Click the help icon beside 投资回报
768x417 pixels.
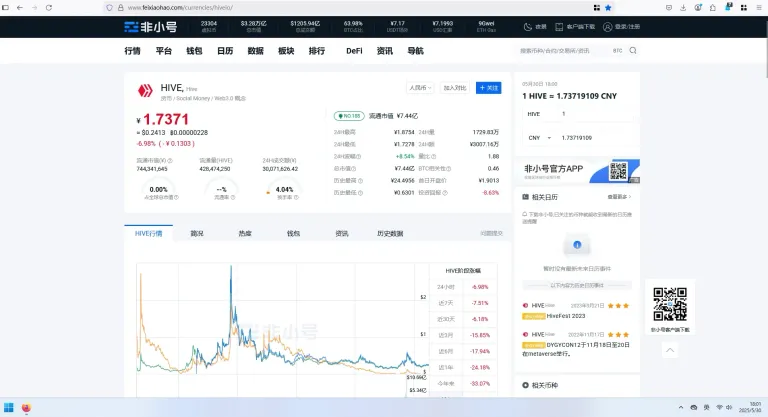tap(445, 193)
